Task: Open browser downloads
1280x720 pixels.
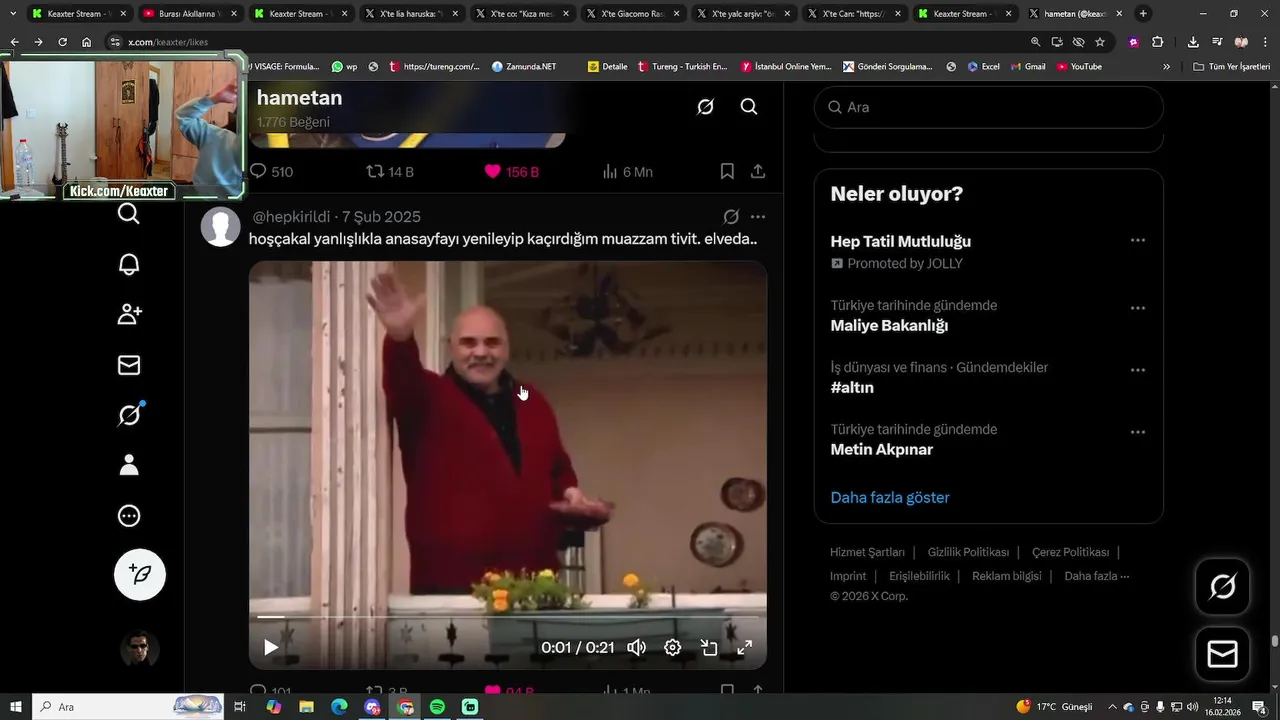Action: 1193,42
